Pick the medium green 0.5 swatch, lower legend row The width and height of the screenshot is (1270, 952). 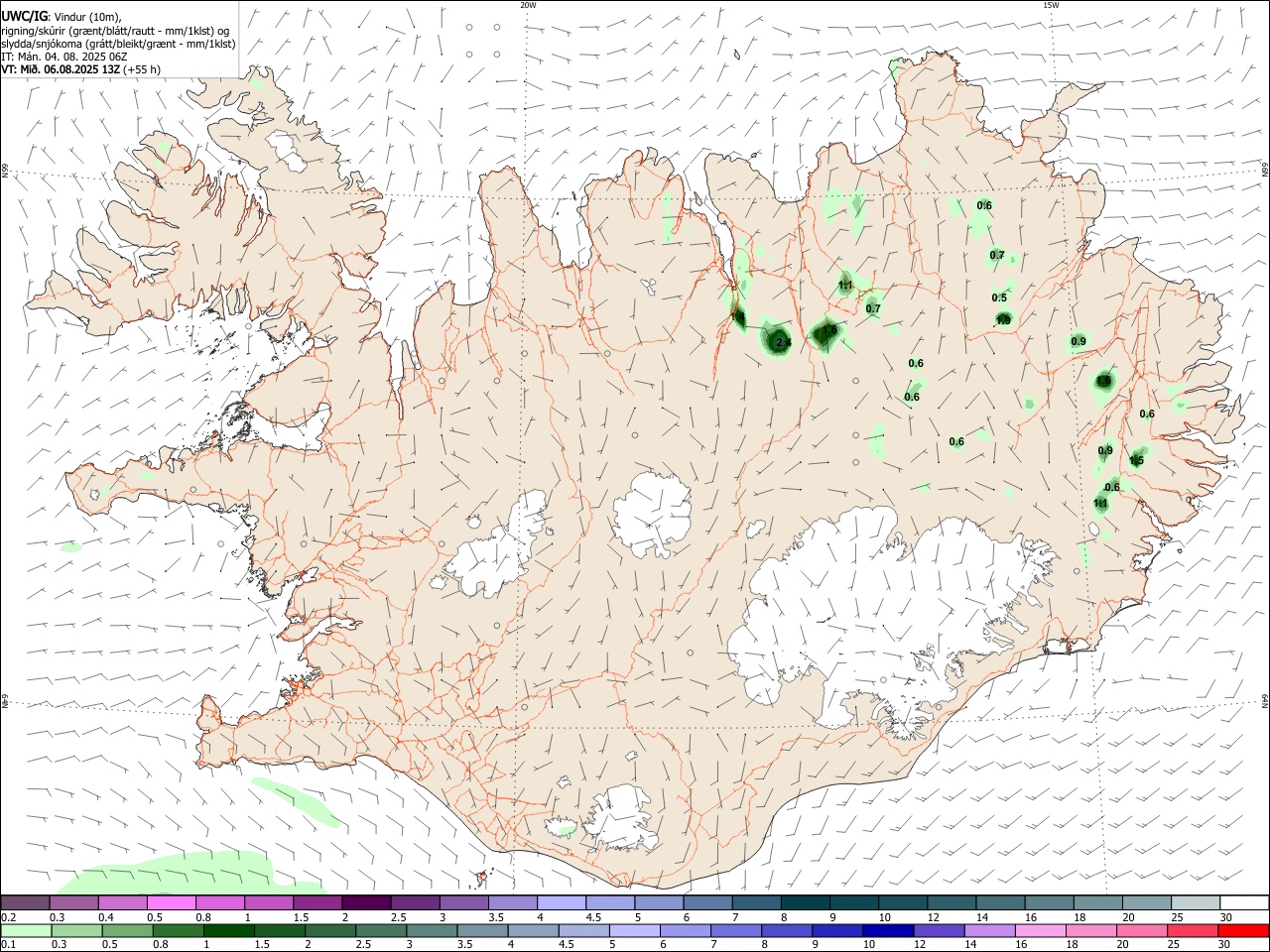coord(129,931)
